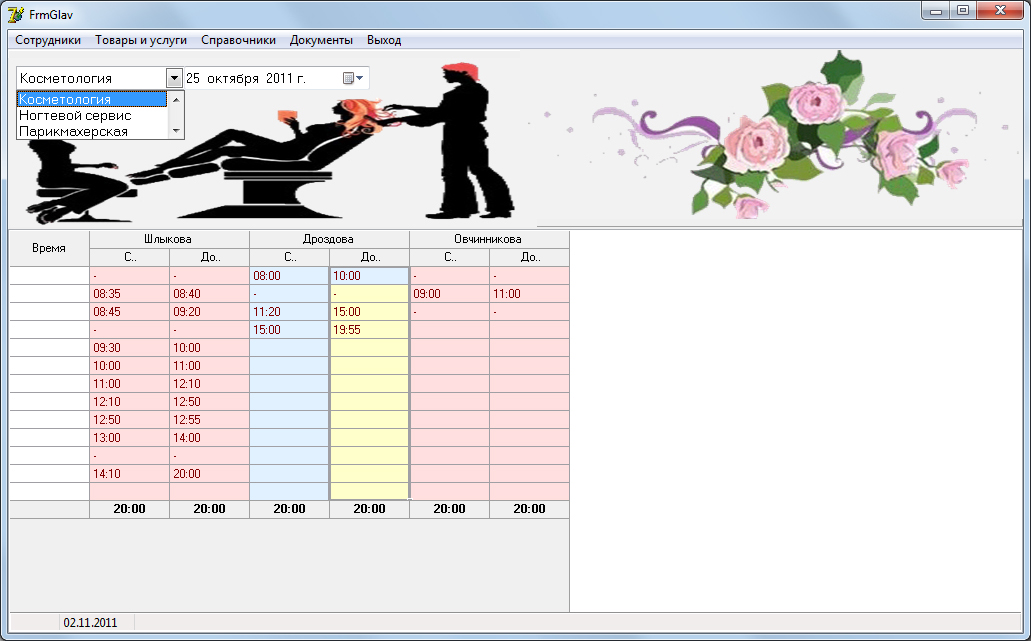The height and width of the screenshot is (641, 1031).
Task: Open the Товары и услуги menu
Action: pyautogui.click(x=141, y=40)
